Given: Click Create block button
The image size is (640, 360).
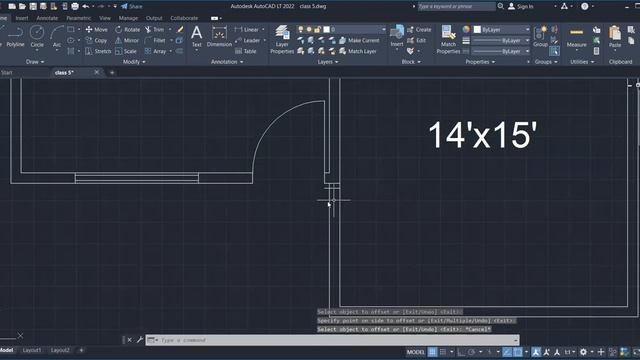Looking at the screenshot, I should (x=419, y=29).
